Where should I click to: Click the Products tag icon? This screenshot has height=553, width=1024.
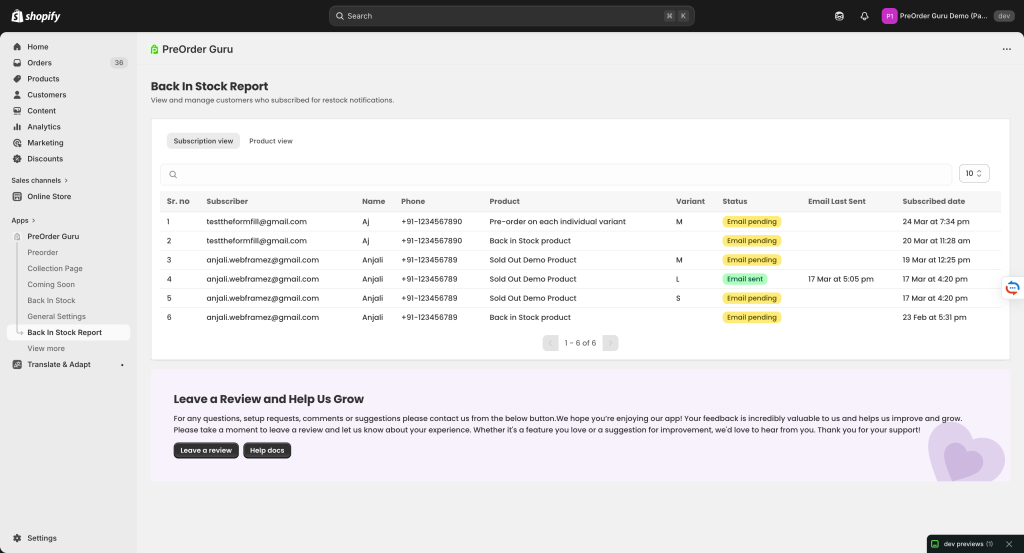[x=17, y=79]
